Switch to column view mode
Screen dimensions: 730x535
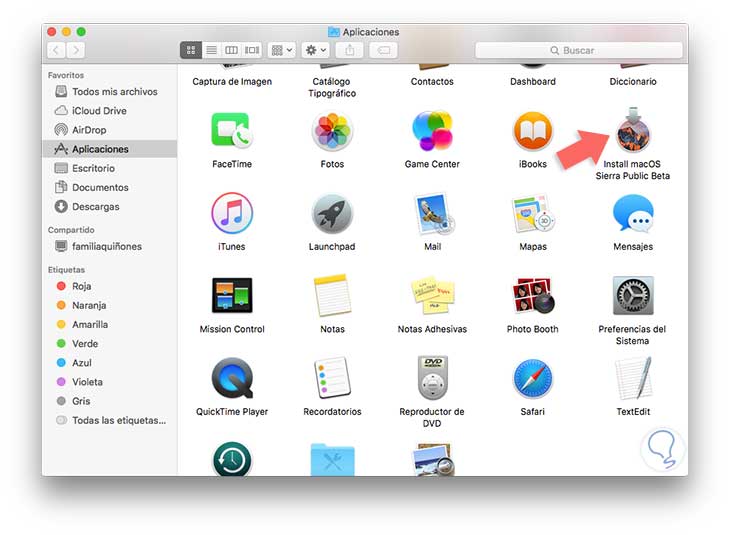[x=231, y=50]
